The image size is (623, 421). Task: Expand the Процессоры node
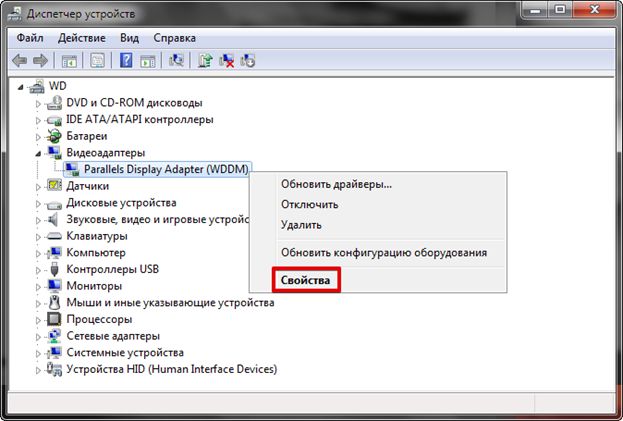pos(38,320)
